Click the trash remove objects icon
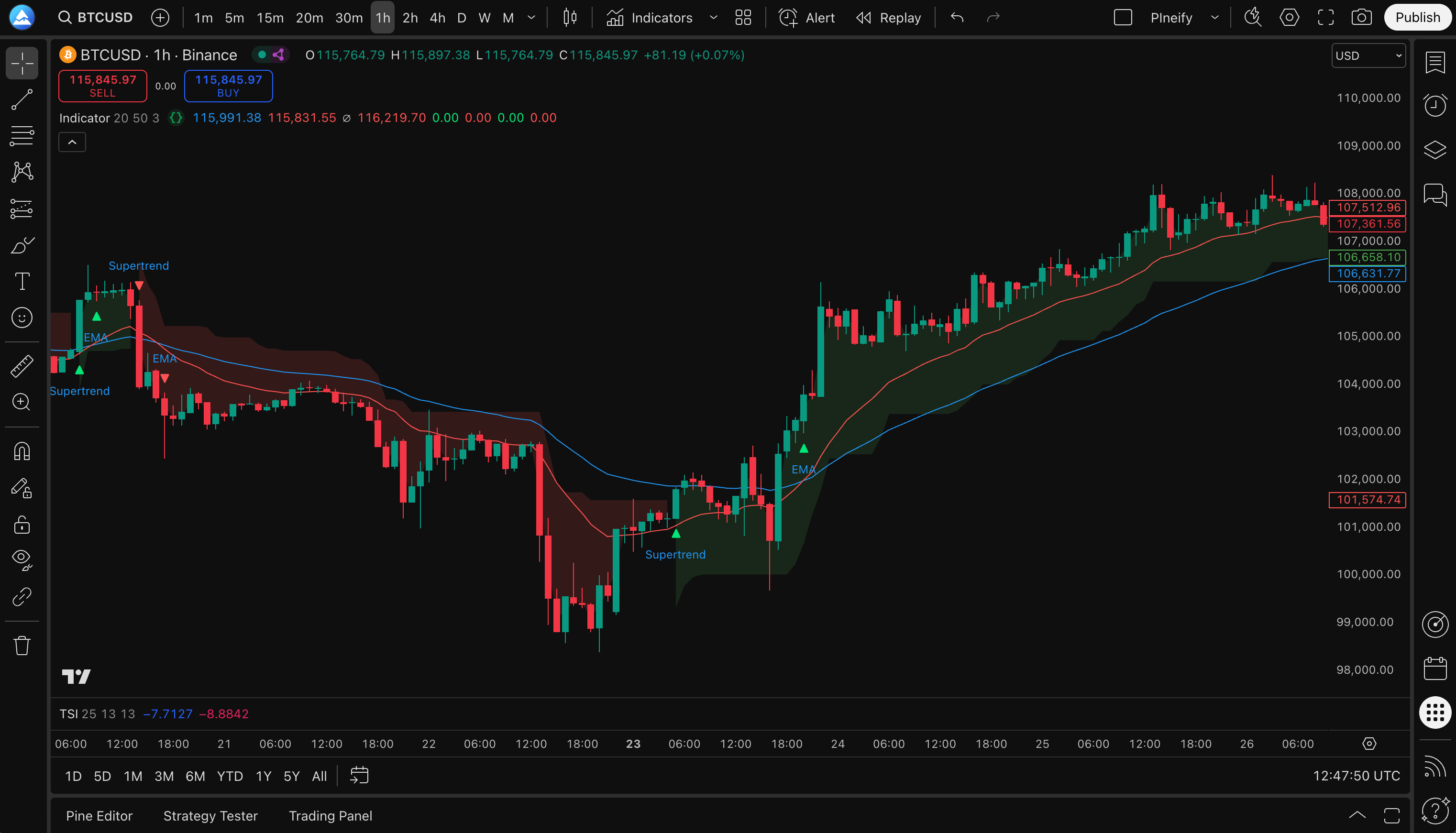Image resolution: width=1456 pixels, height=833 pixels. [x=22, y=646]
